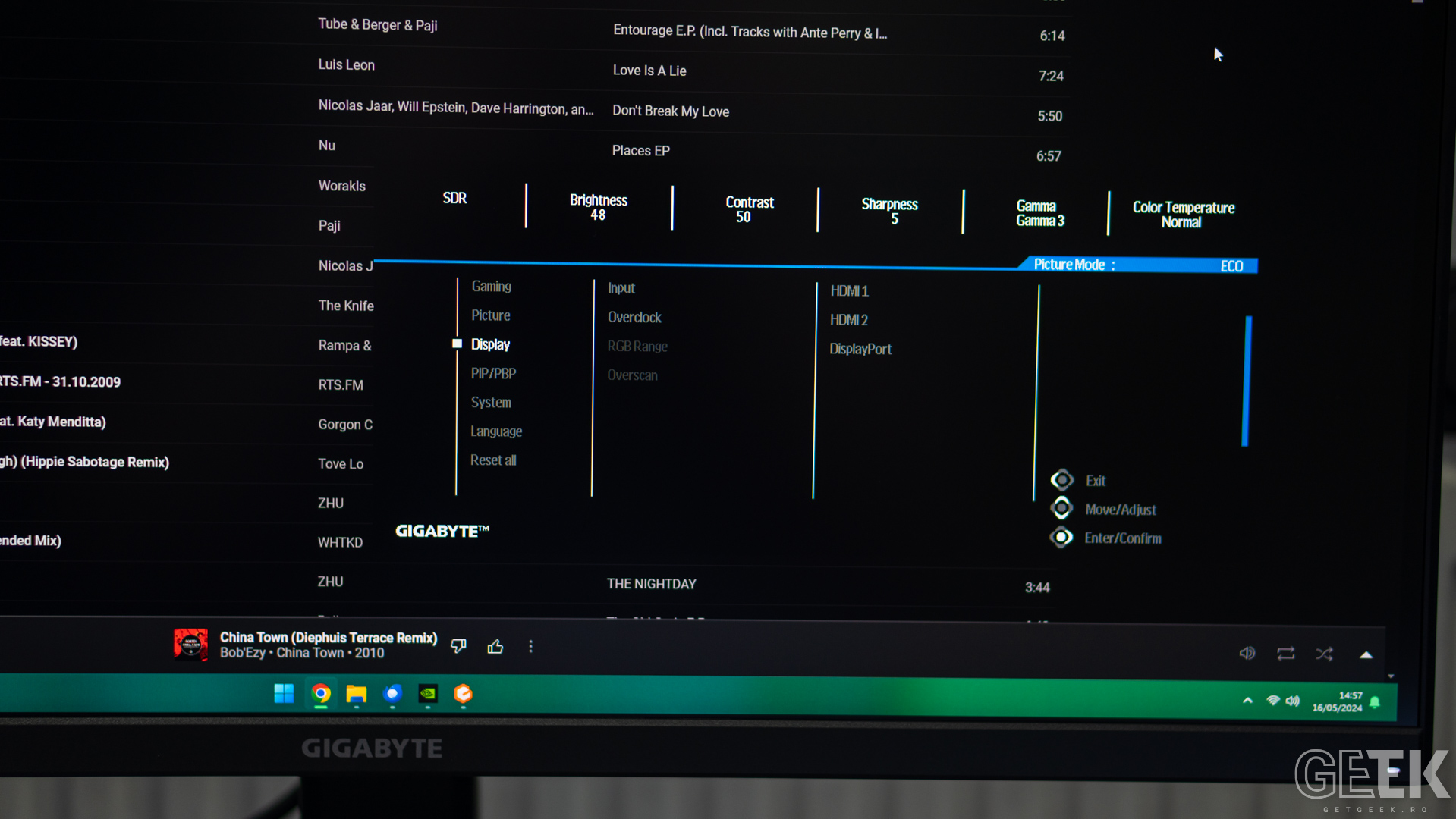Click the orange hexagon app icon in taskbar
The width and height of the screenshot is (1456, 819).
[x=463, y=694]
